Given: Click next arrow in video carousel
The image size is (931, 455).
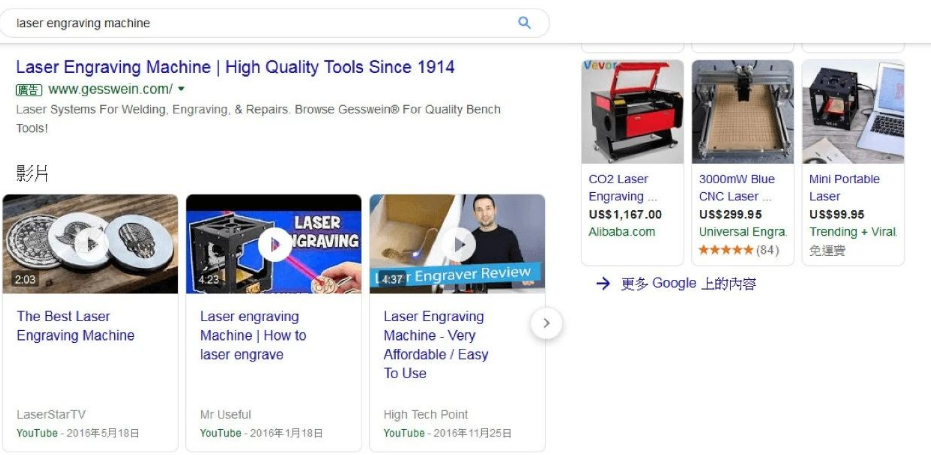Looking at the screenshot, I should [546, 323].
